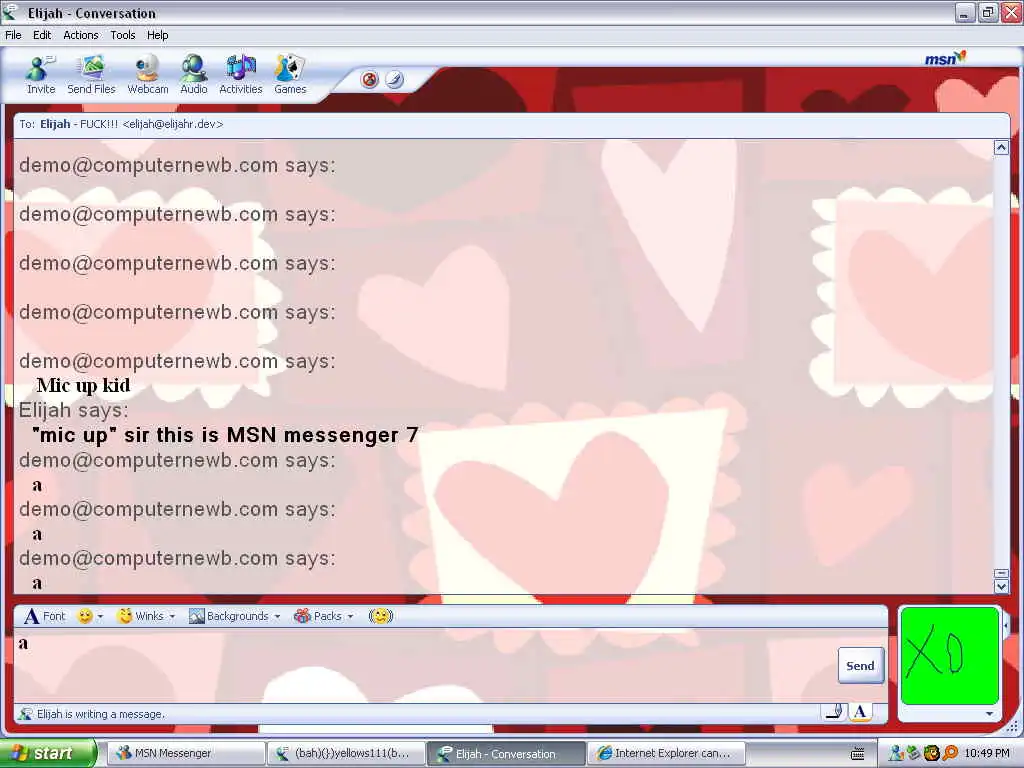
Task: Start a Webcam session
Action: [148, 75]
